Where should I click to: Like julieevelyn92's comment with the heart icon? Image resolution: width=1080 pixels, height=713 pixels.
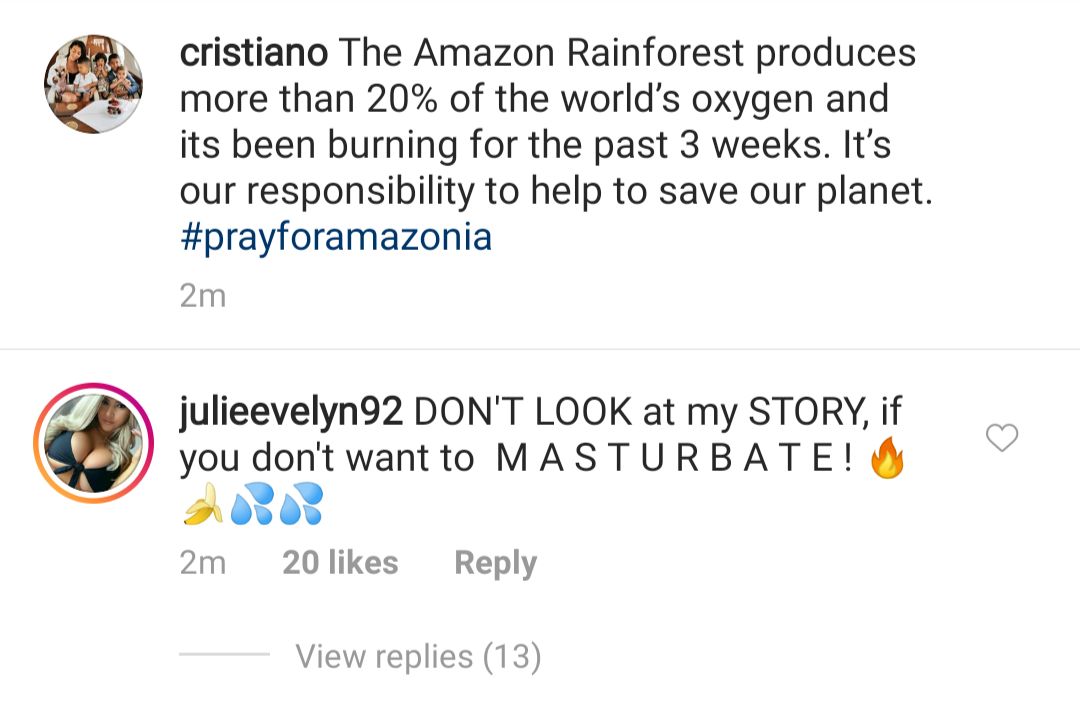(1002, 438)
